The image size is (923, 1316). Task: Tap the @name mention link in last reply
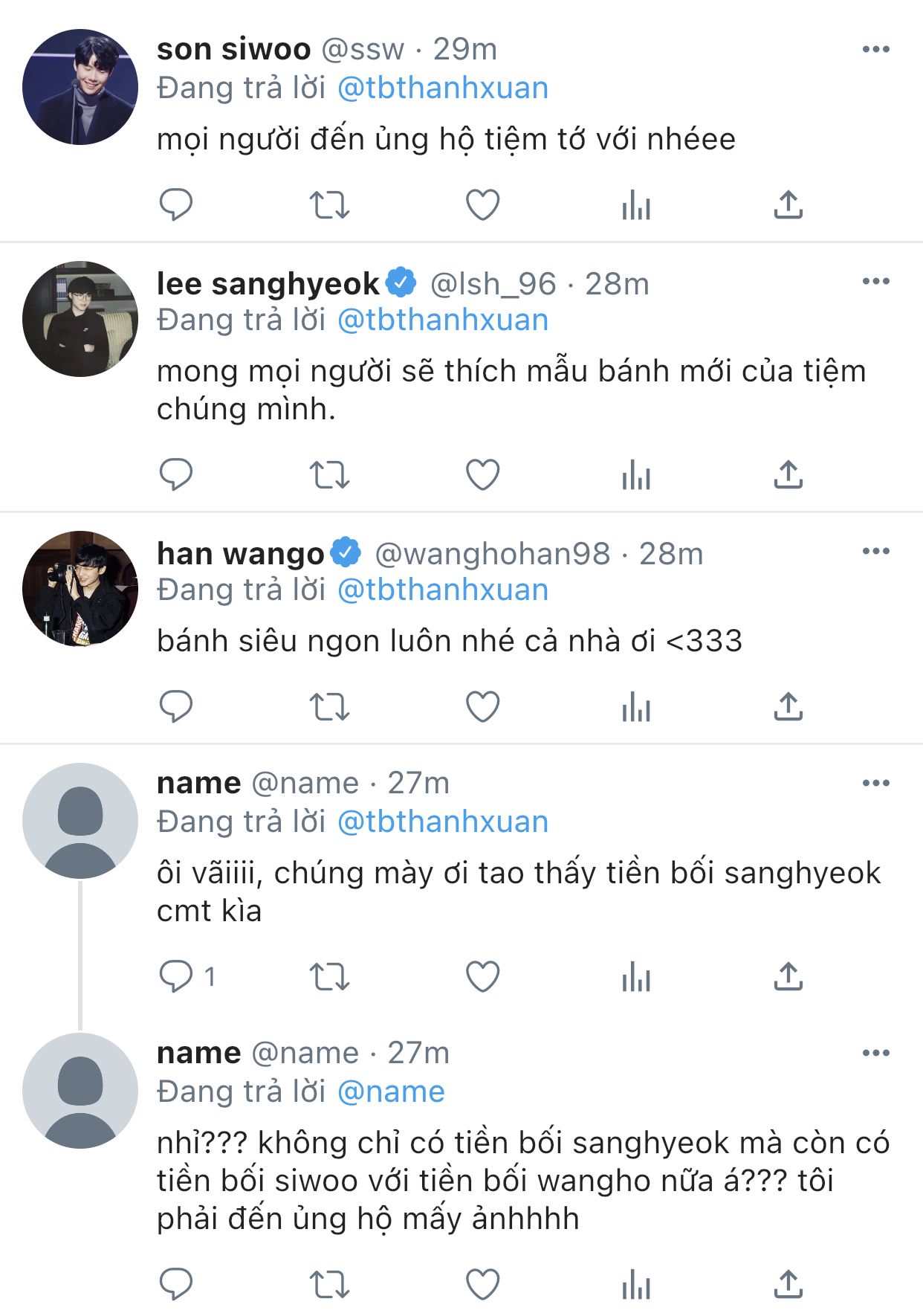[391, 1091]
